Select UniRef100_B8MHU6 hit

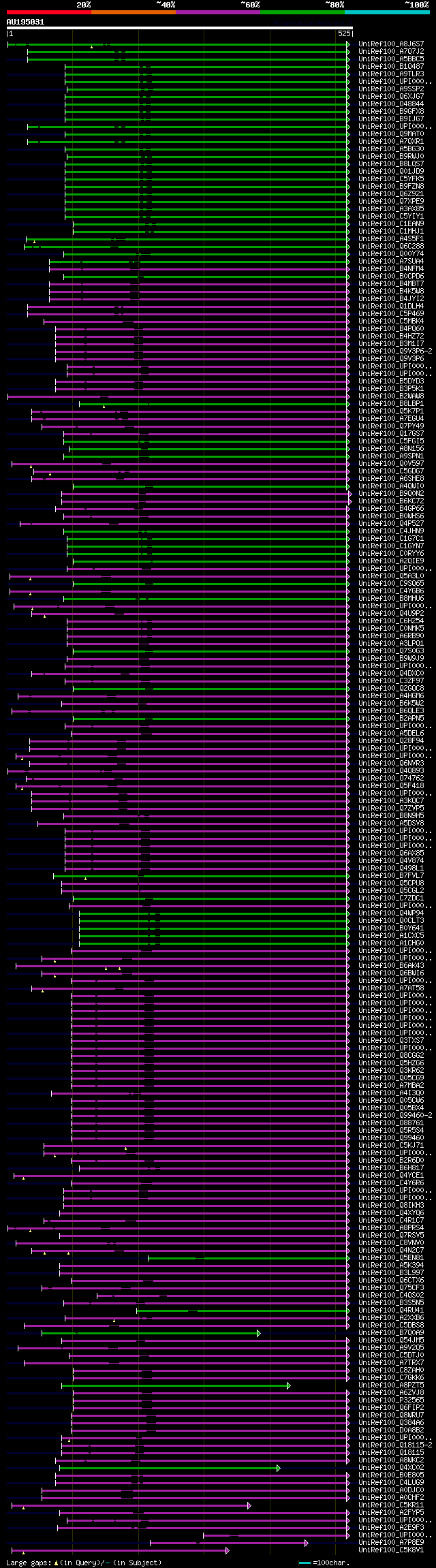[x=391, y=599]
